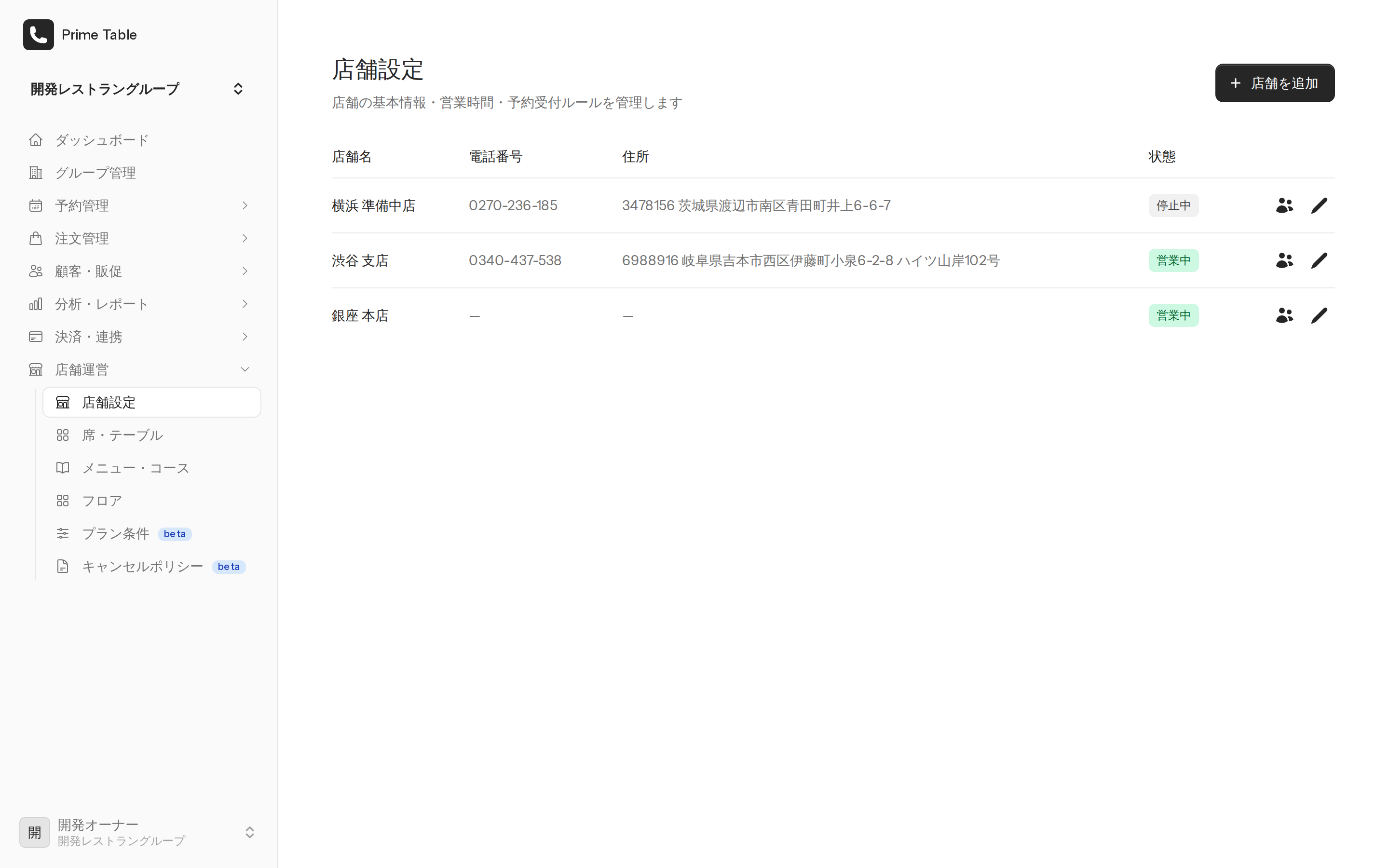Viewport: 1389px width, 868px height.
Task: Collapse the 店舗運営 section chevron
Action: 245,369
